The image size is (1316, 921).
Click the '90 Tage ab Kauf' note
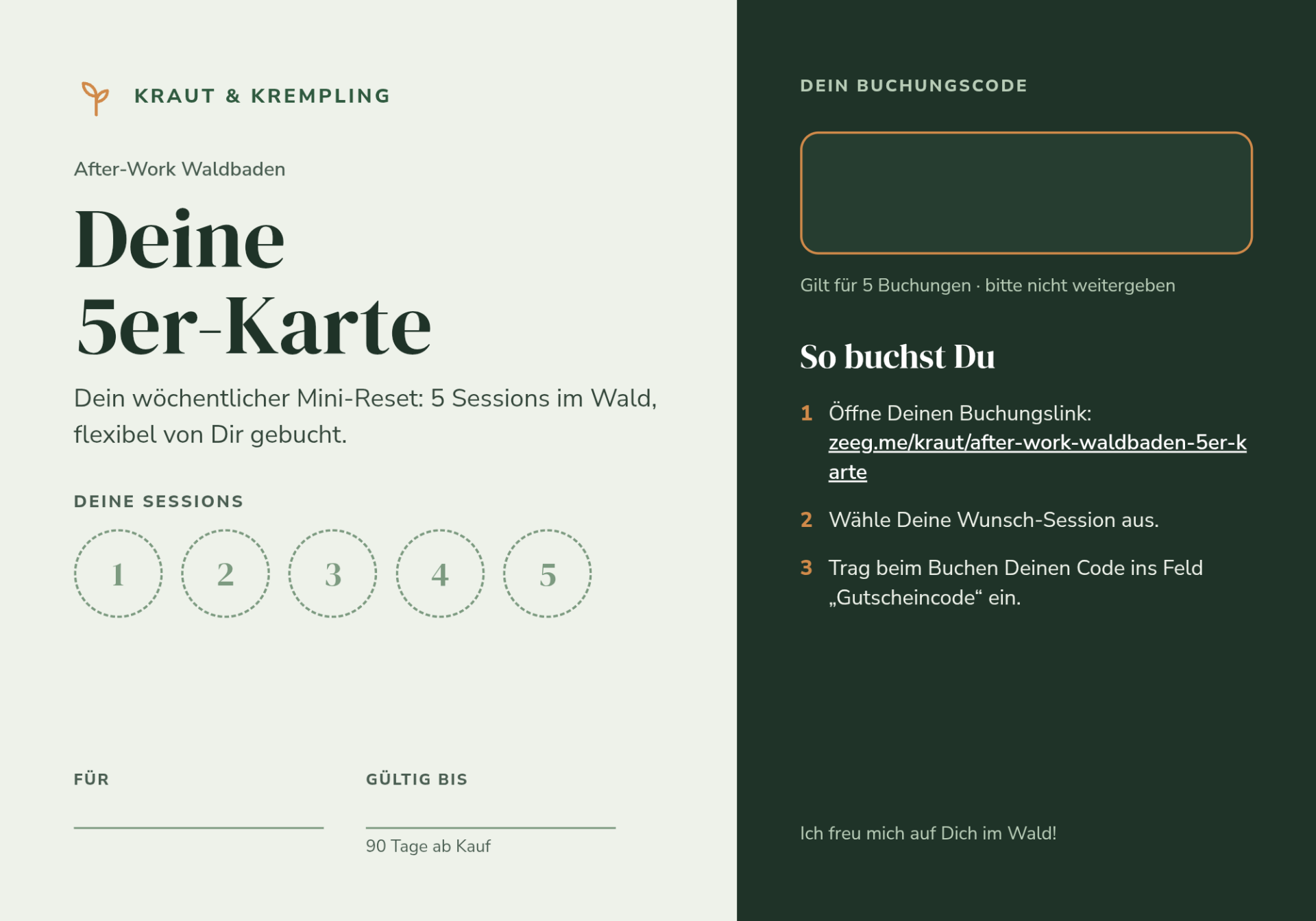pyautogui.click(x=428, y=846)
